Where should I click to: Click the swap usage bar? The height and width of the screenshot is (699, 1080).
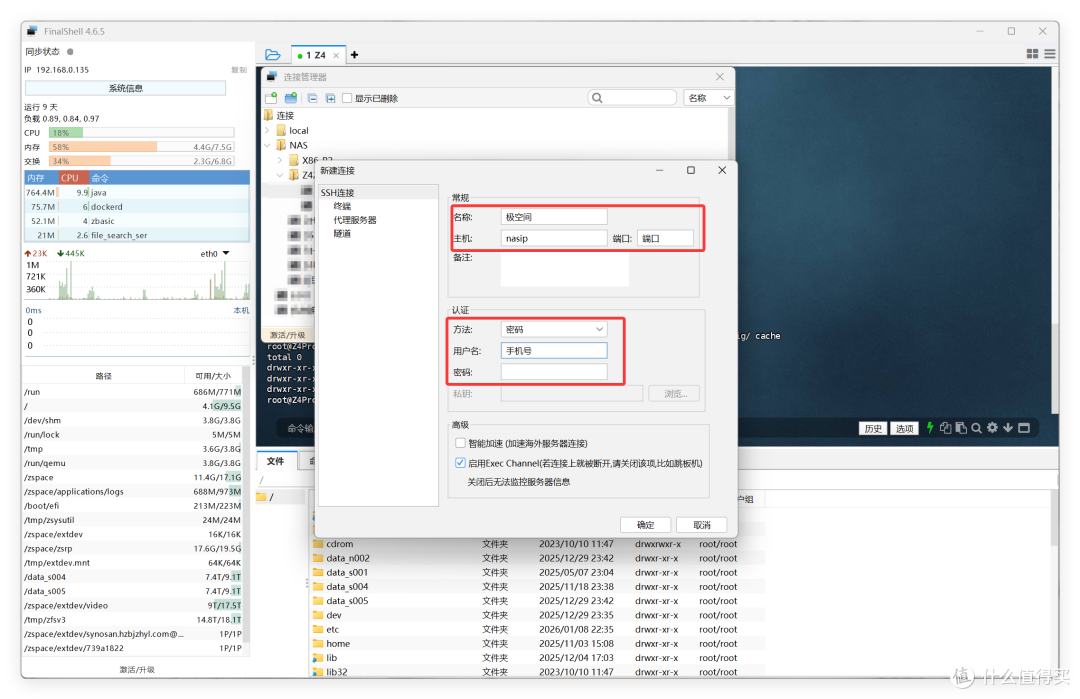click(x=141, y=161)
